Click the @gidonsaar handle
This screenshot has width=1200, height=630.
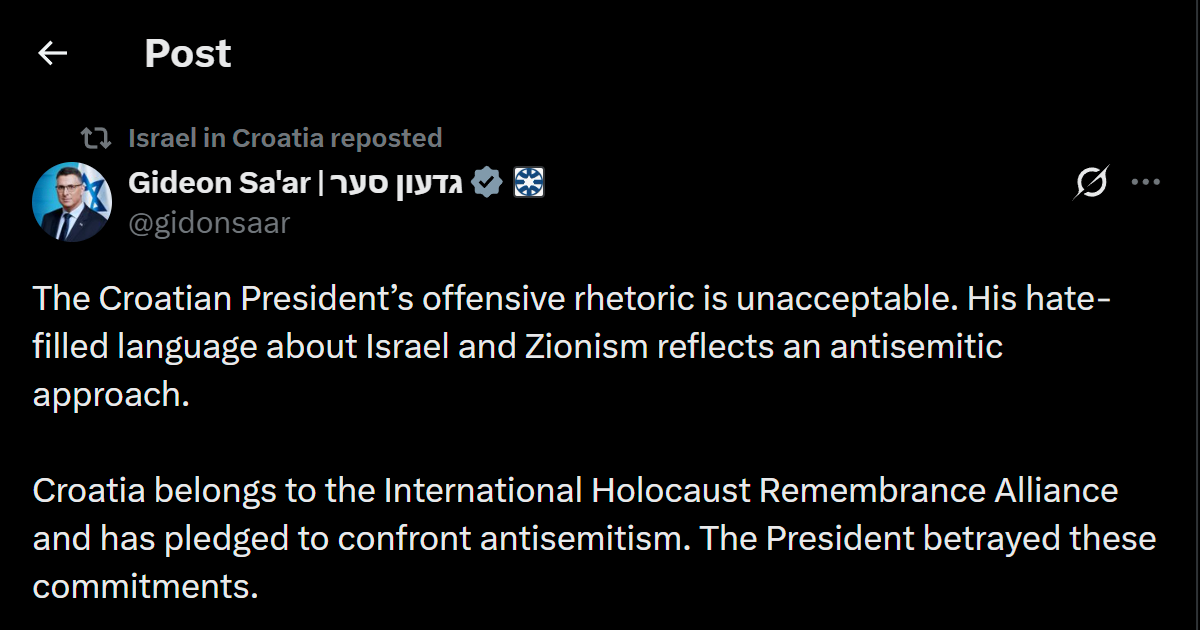209,223
